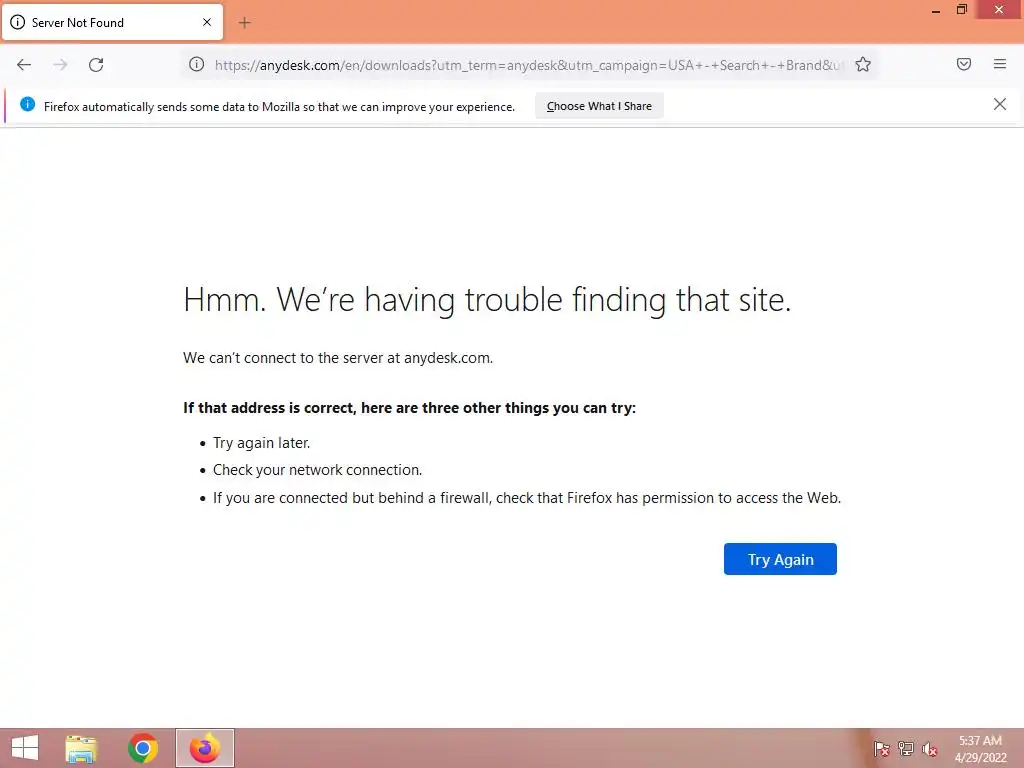Open site information icon in address bar
The image size is (1024, 768).
click(x=197, y=64)
